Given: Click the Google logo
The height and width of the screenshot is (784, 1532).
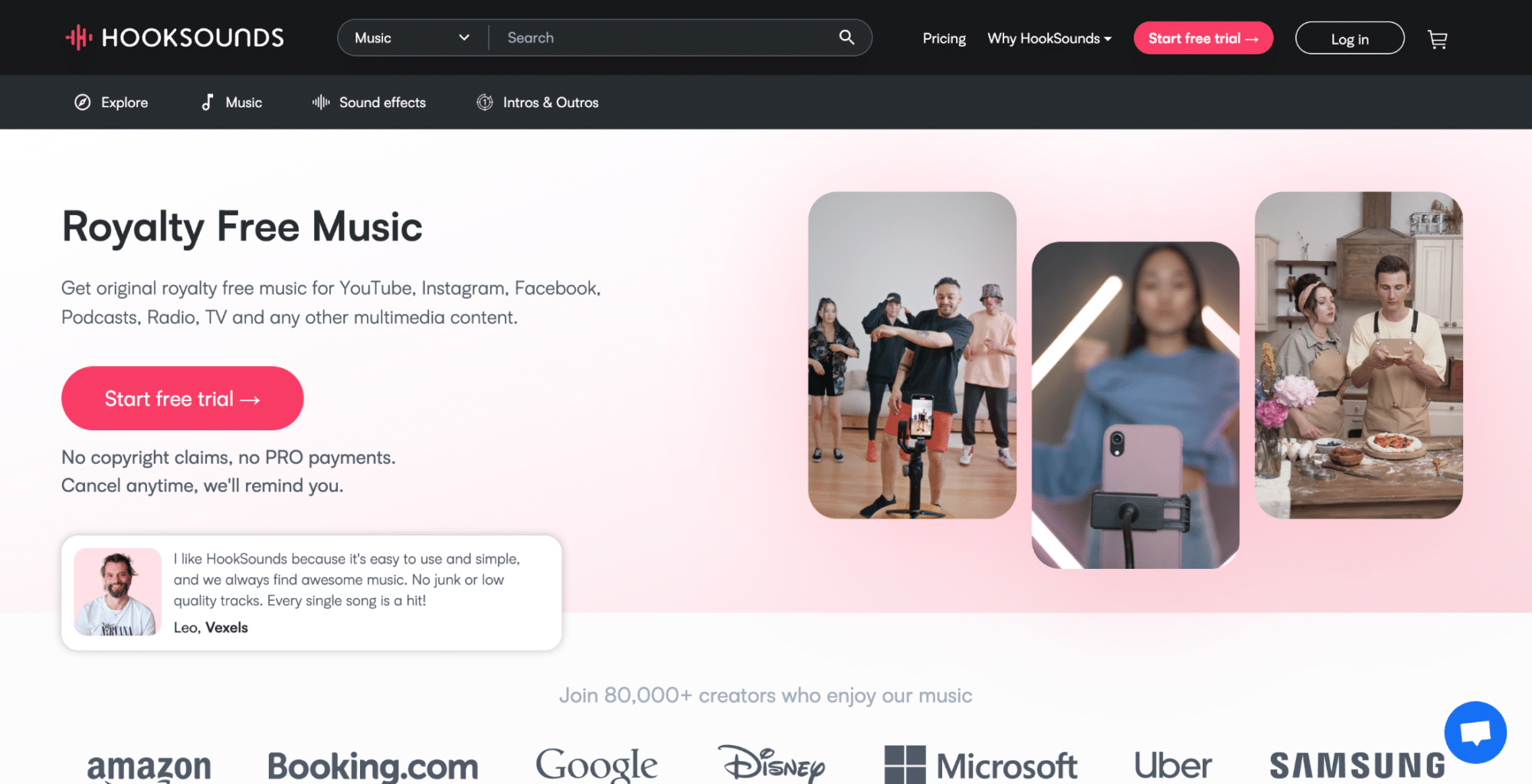Looking at the screenshot, I should 597,765.
